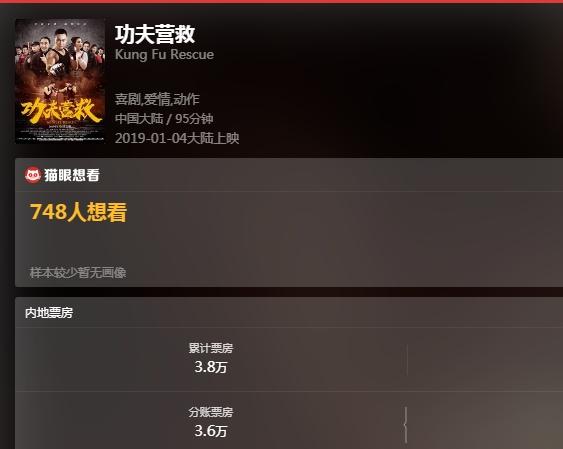This screenshot has width=563, height=449.
Task: Click the release date 2019-01-04大陆上映
Action: pos(177,138)
